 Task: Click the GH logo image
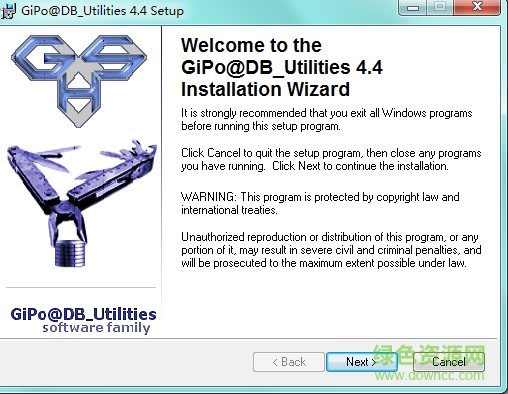[79, 81]
